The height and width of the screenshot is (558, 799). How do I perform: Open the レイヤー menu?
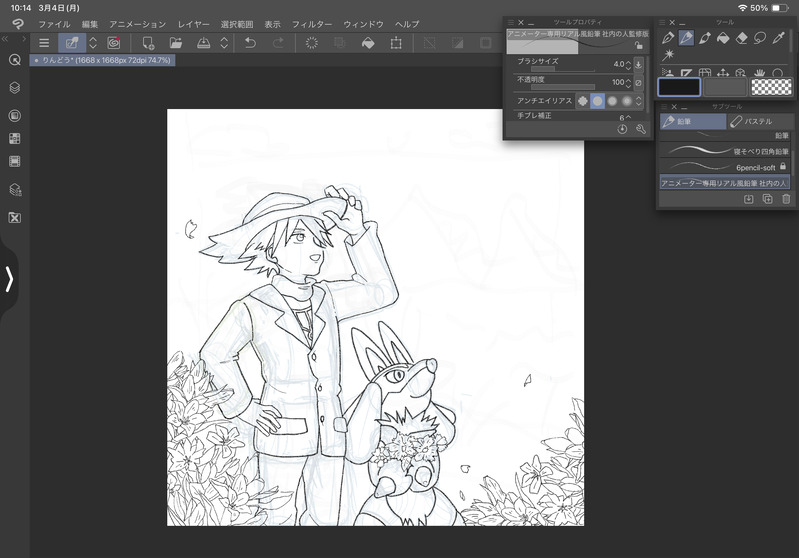[194, 24]
